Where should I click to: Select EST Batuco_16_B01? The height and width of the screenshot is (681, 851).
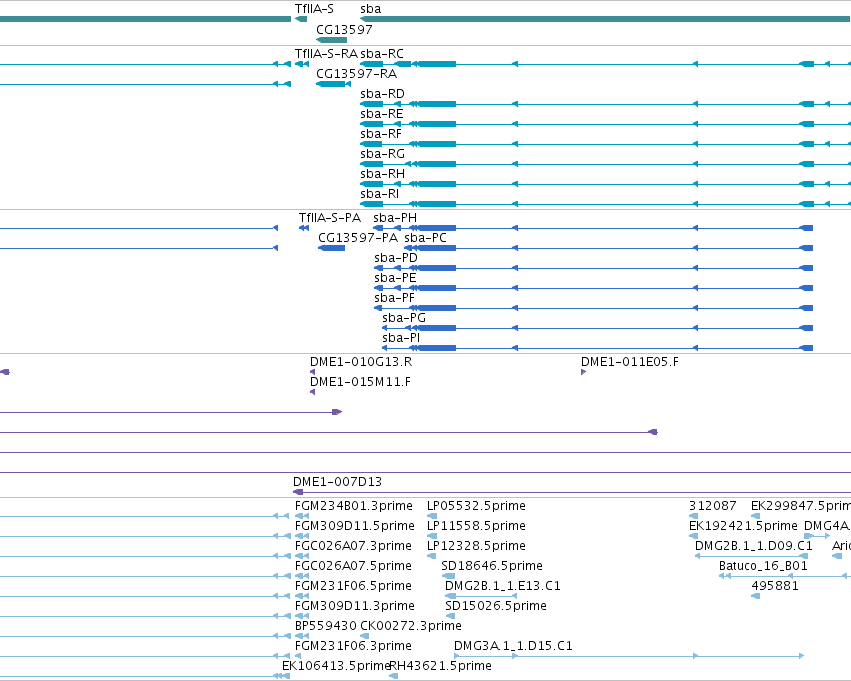pyautogui.click(x=763, y=566)
